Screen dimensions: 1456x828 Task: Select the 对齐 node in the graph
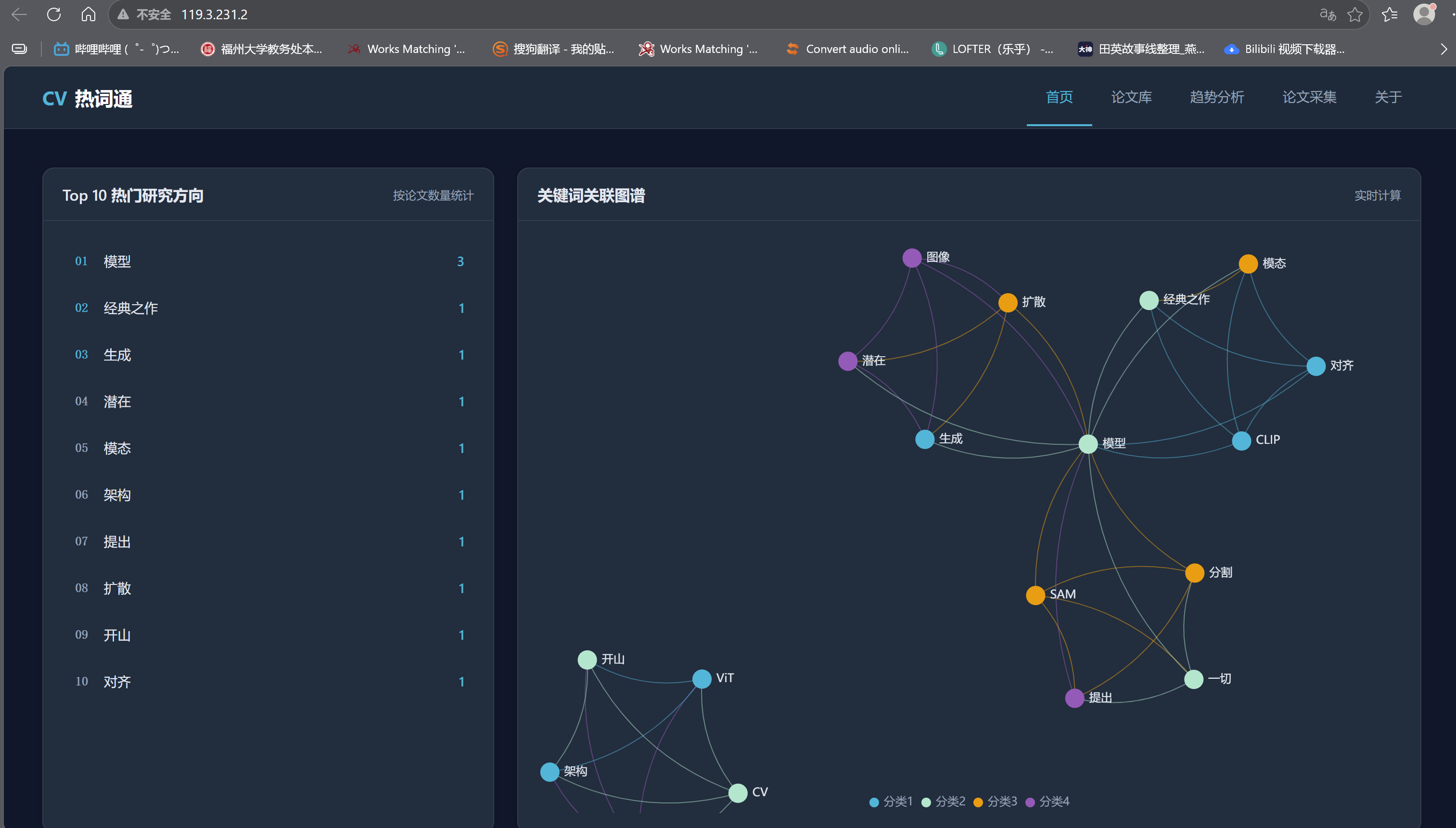(x=1316, y=366)
